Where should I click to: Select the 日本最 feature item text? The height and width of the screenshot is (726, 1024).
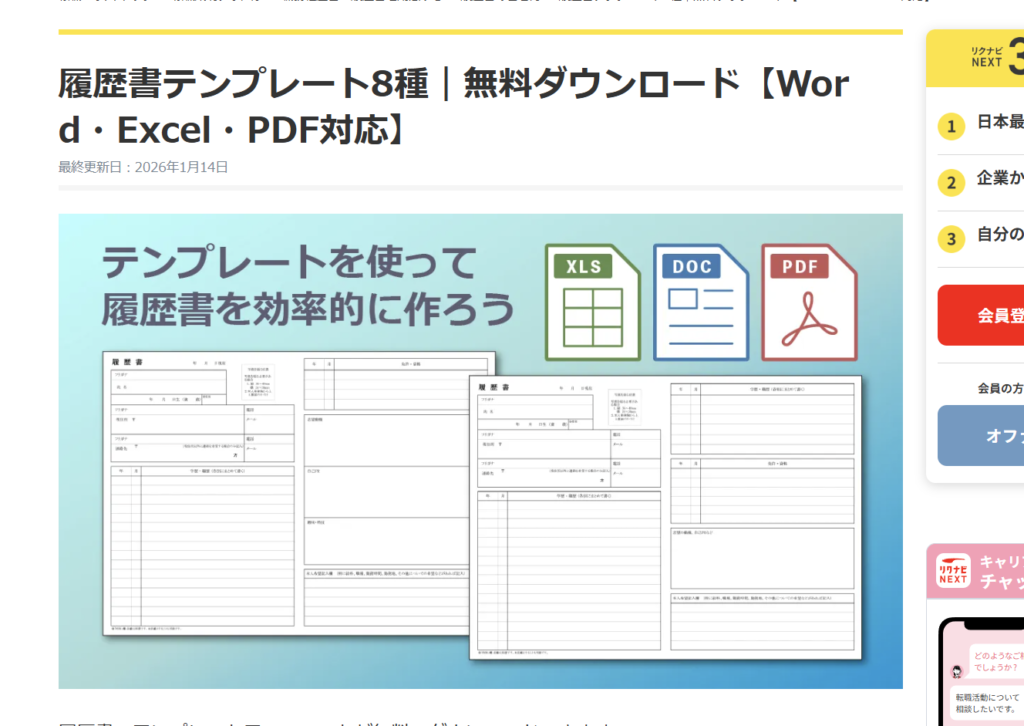pyautogui.click(x=999, y=122)
